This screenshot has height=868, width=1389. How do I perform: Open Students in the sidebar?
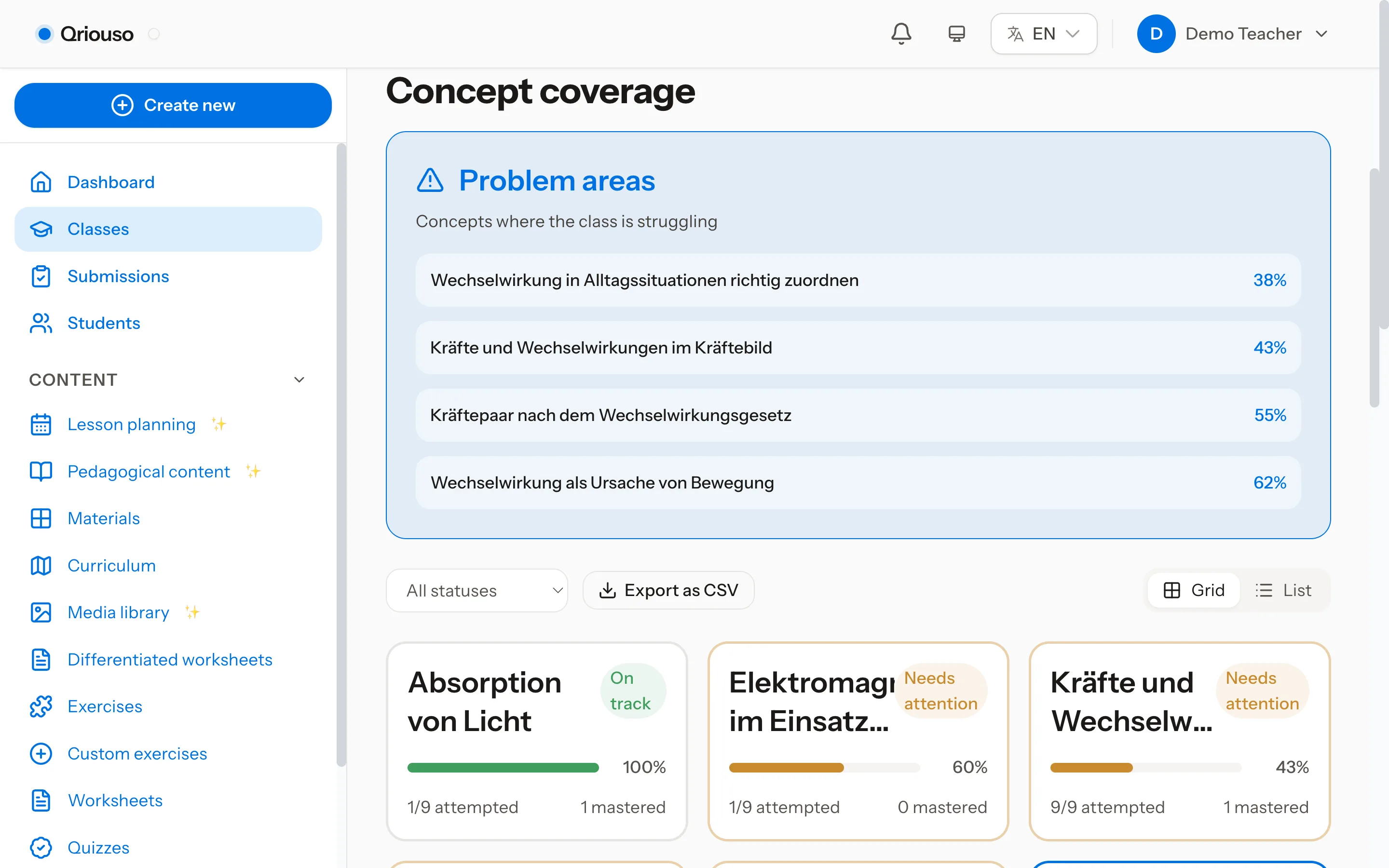pos(168,323)
